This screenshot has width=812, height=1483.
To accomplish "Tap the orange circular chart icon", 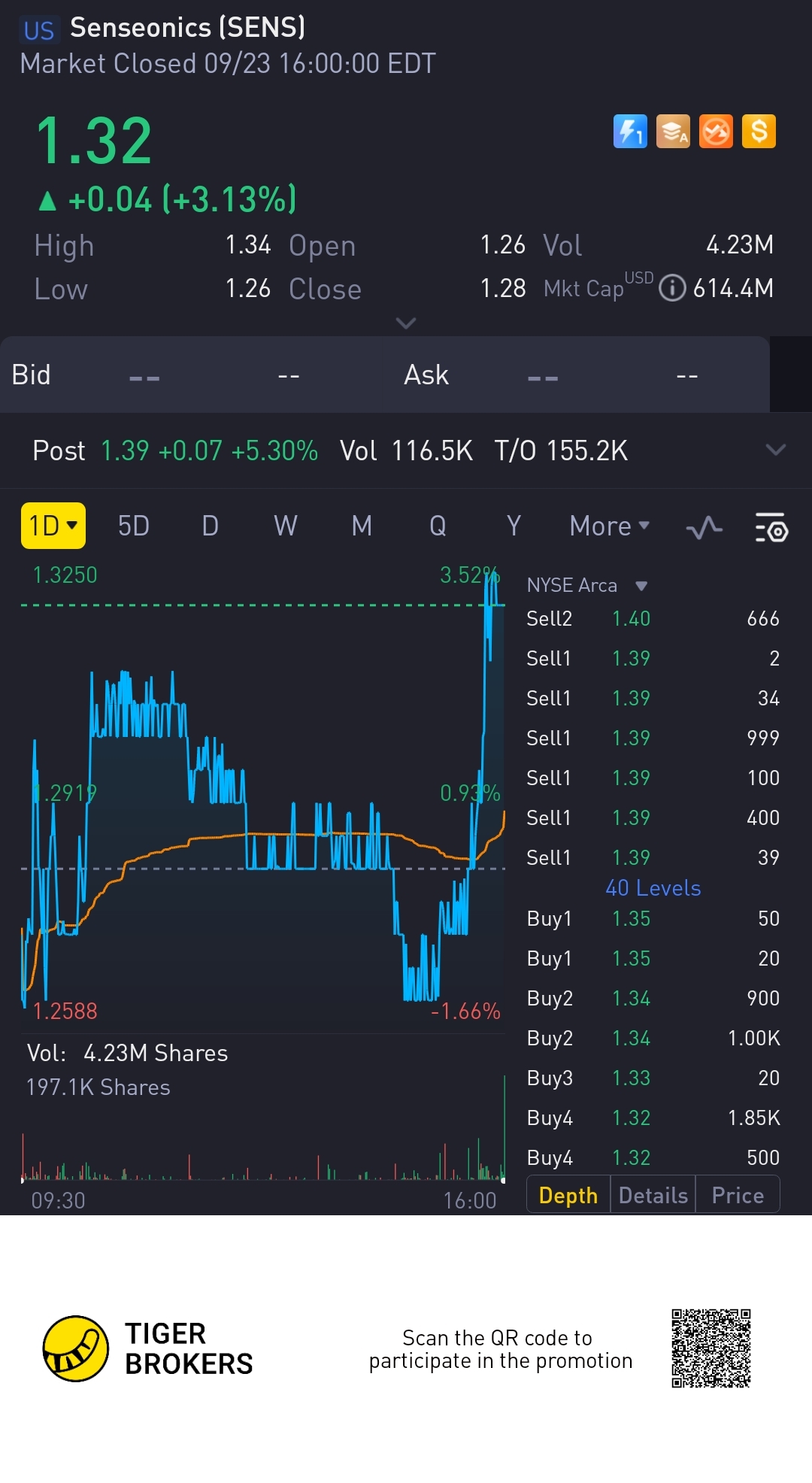I will 716,132.
